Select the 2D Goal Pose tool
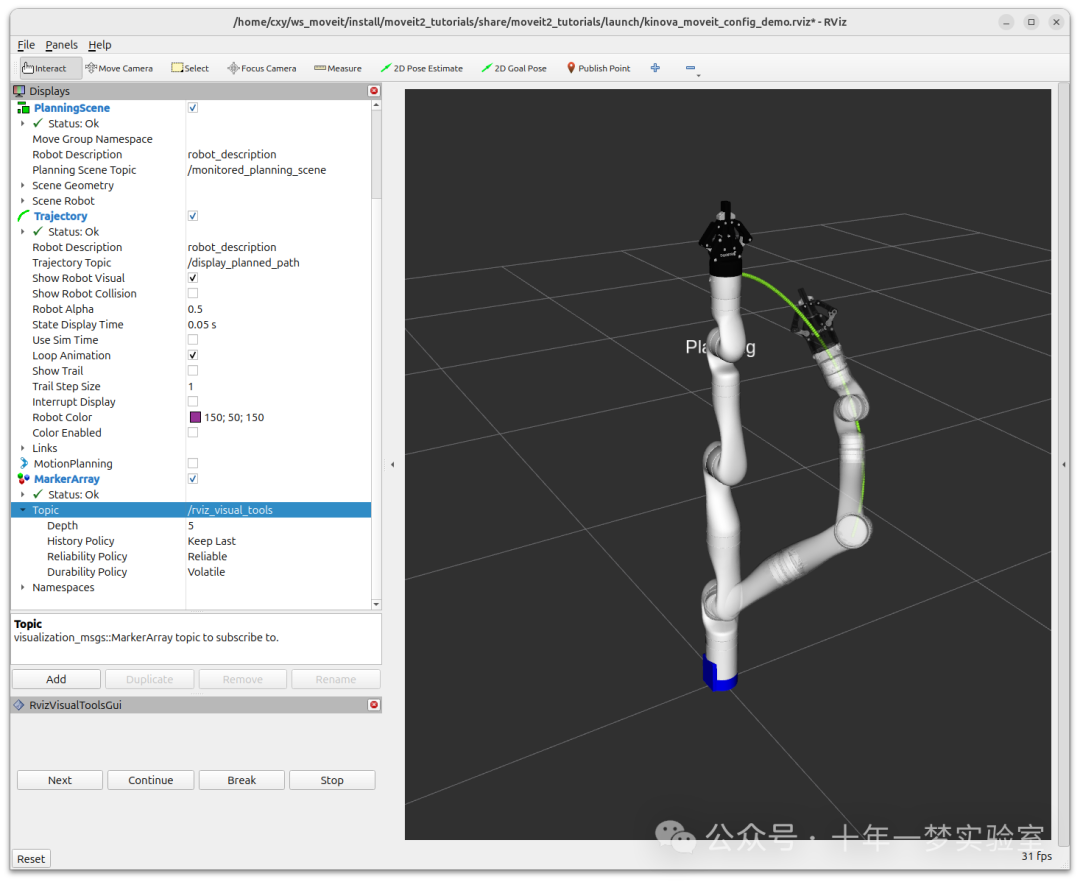Screen dimensions: 1080x882 pos(514,68)
